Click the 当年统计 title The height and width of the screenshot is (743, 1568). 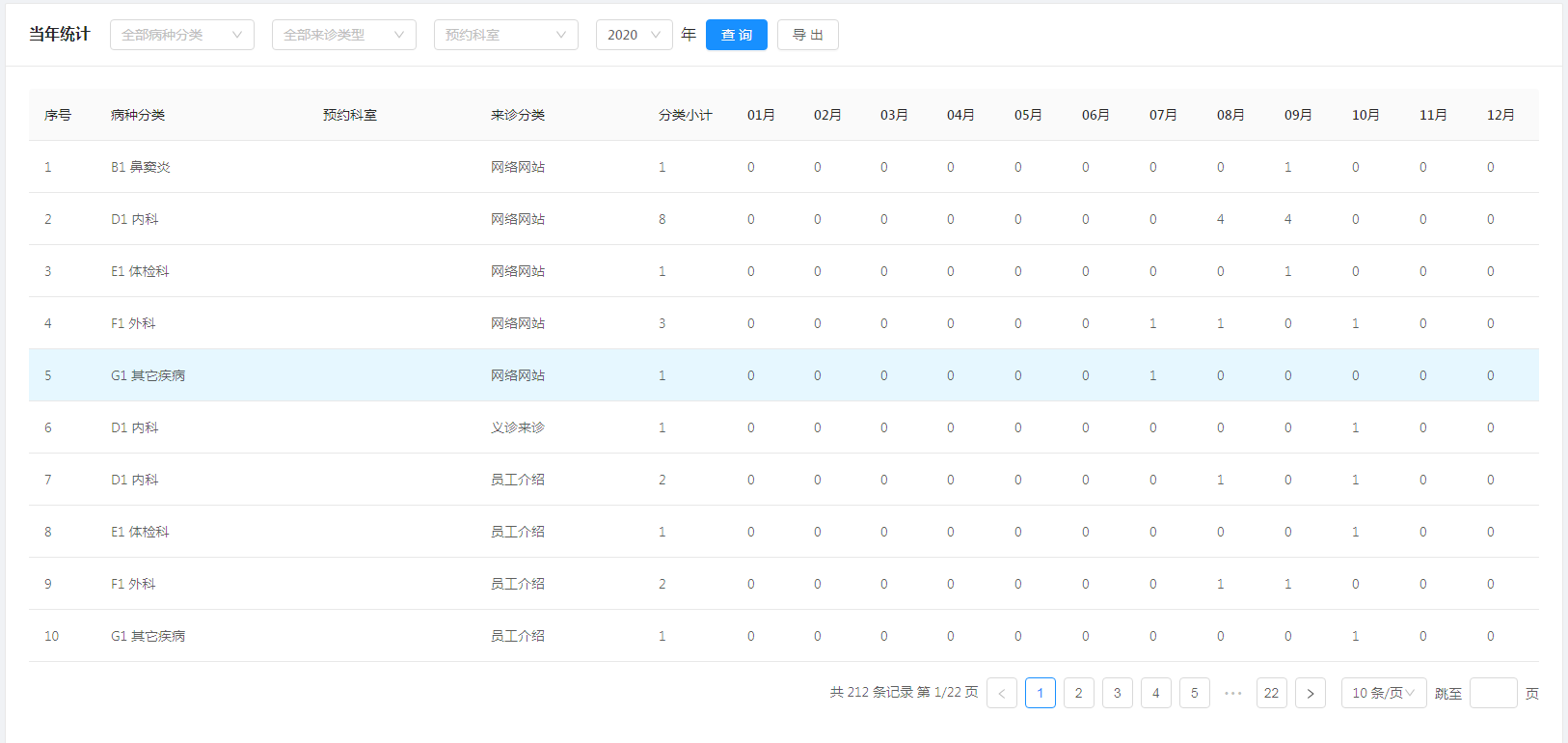click(x=59, y=34)
